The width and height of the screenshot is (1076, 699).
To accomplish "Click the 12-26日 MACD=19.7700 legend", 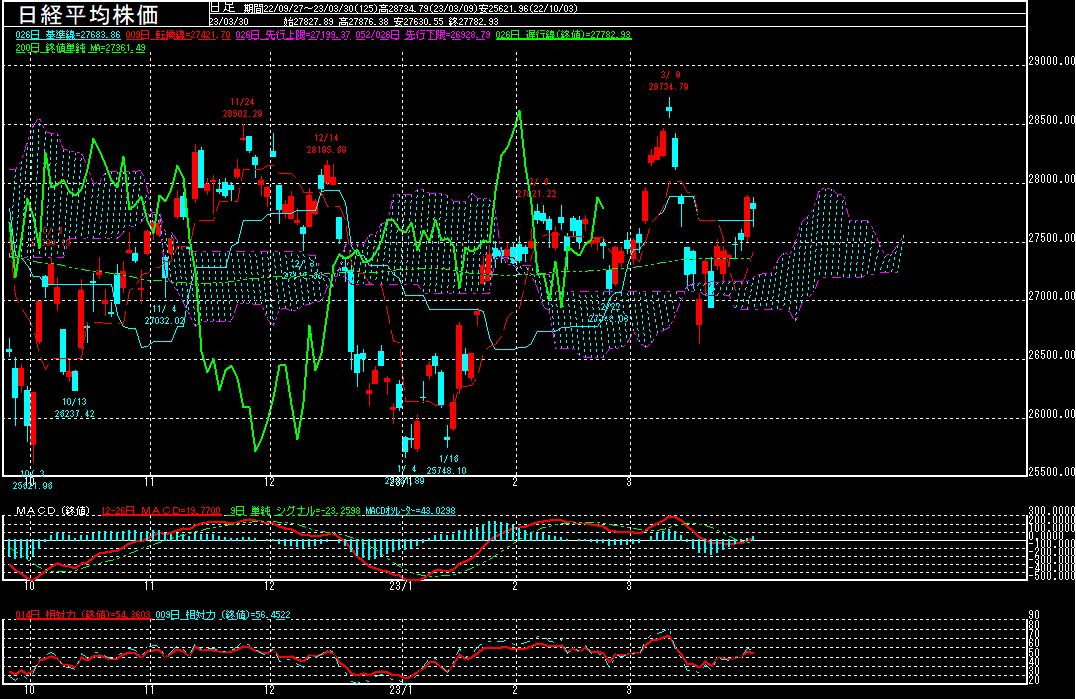I will coord(161,511).
